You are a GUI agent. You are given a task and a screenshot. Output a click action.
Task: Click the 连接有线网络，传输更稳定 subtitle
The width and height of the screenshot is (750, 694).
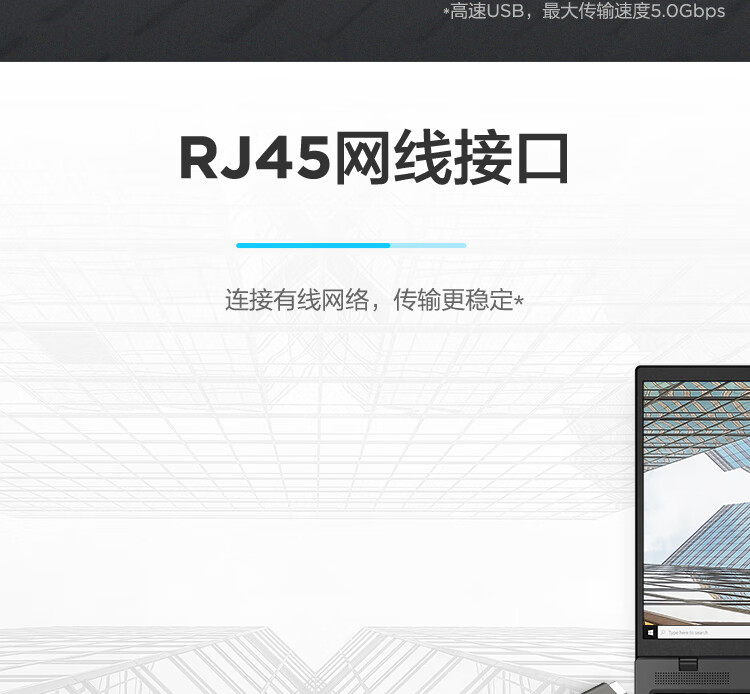(x=375, y=300)
